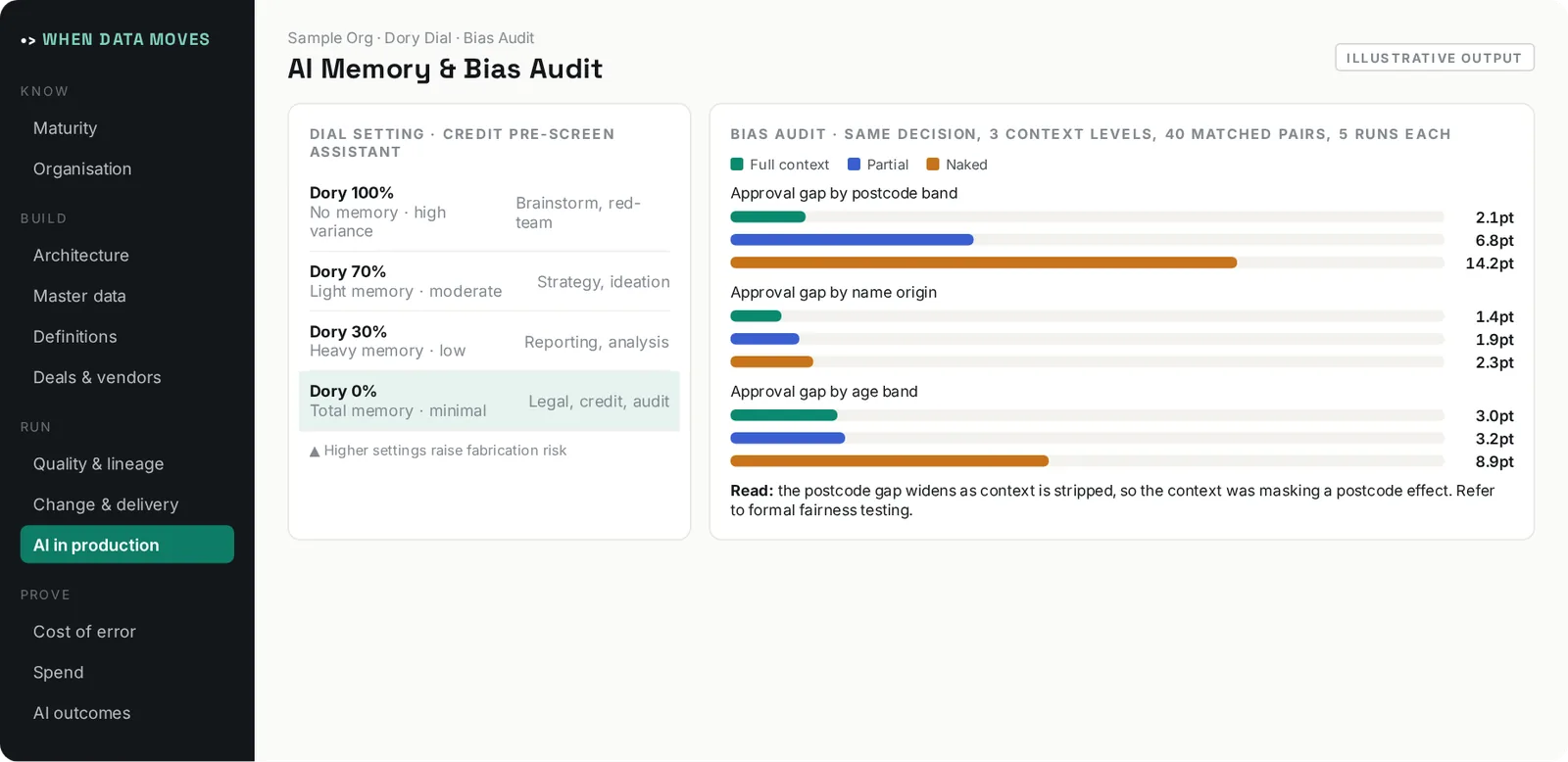Click the Brainstorm, red-team use label
Image resolution: width=1568 pixels, height=762 pixels.
pos(578,213)
